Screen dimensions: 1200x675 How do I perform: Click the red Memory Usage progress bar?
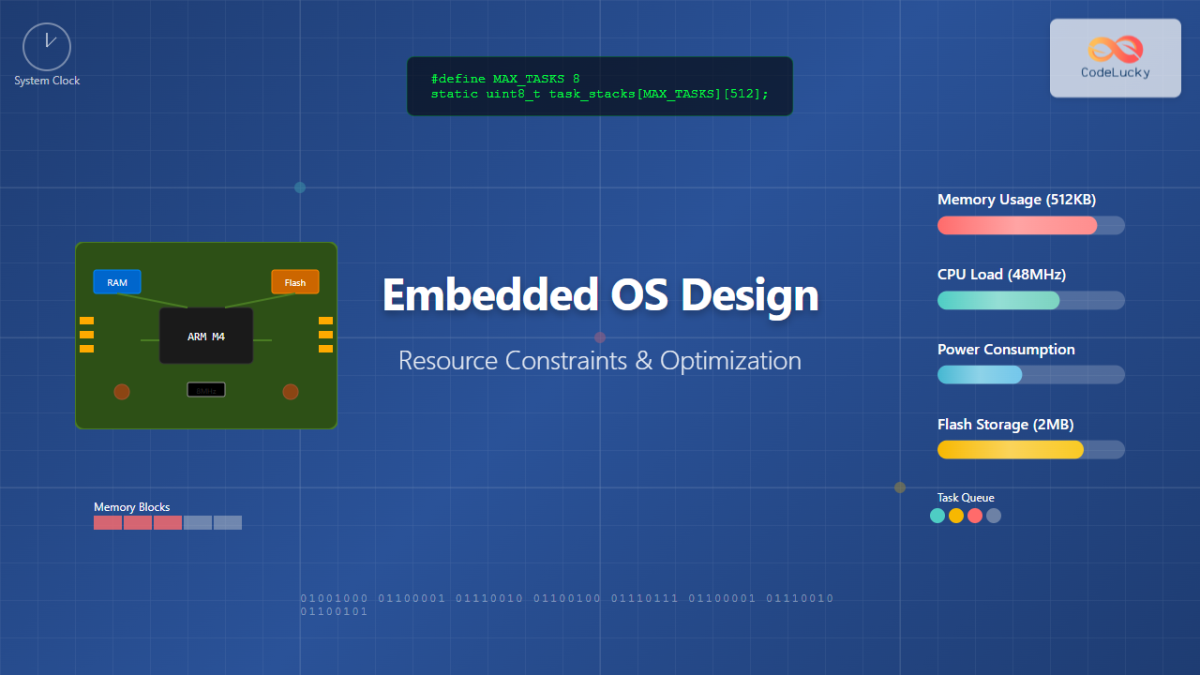(1031, 225)
